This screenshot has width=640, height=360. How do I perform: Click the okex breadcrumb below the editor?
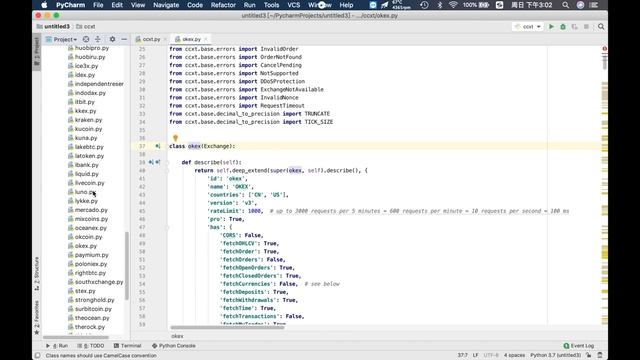pos(177,336)
